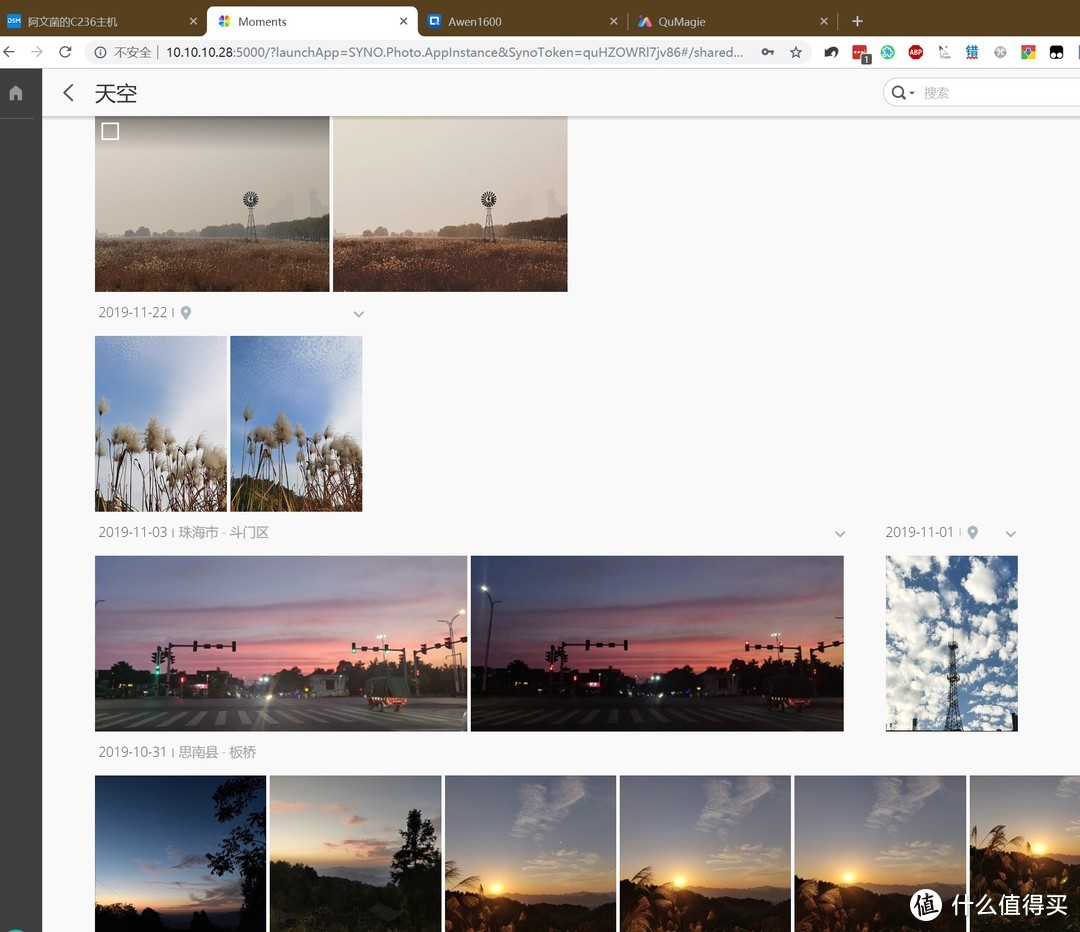This screenshot has width=1080, height=932.
Task: Bookmark this page with the star
Action: click(796, 52)
